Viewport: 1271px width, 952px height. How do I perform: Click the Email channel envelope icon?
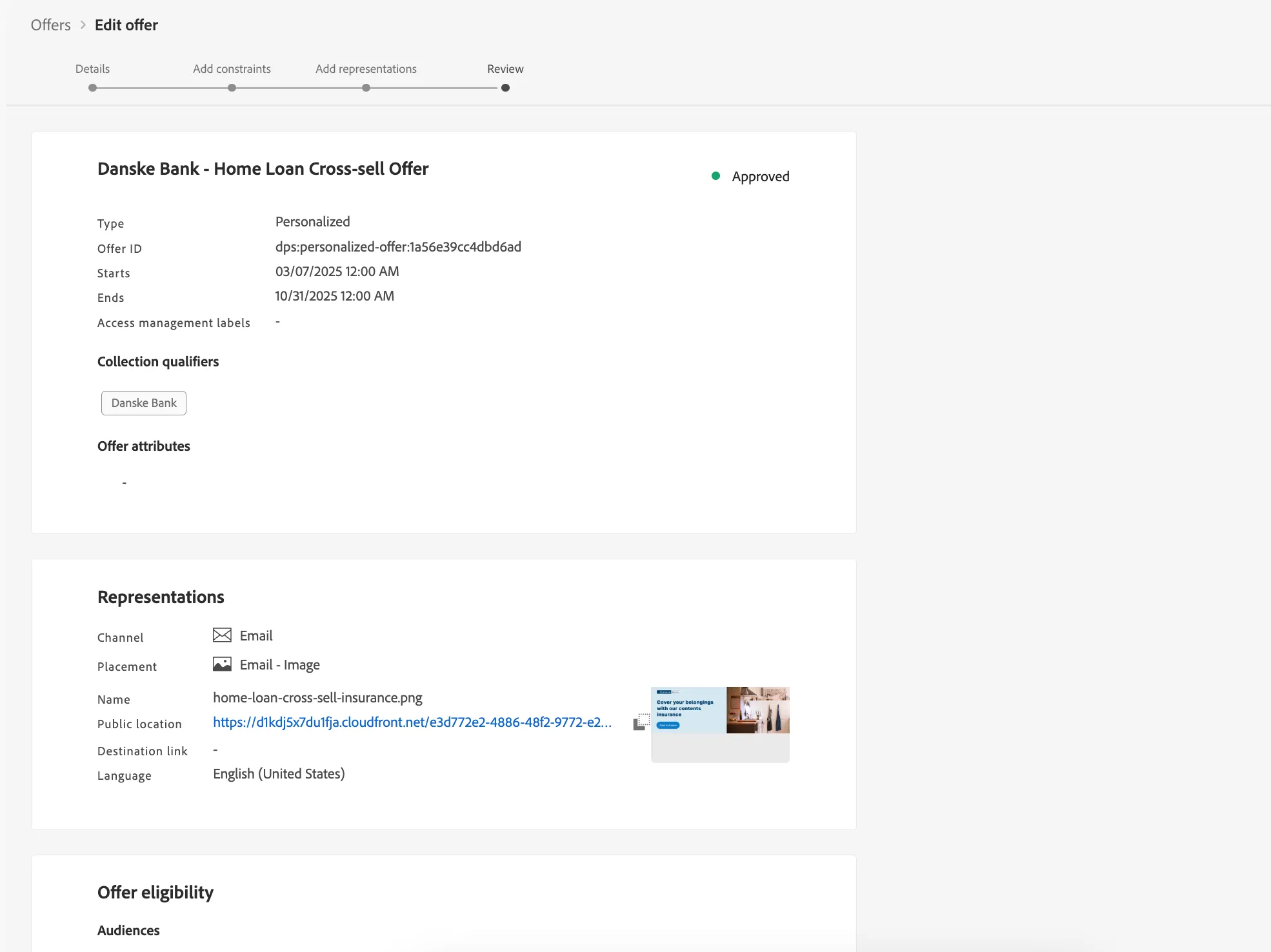(222, 635)
